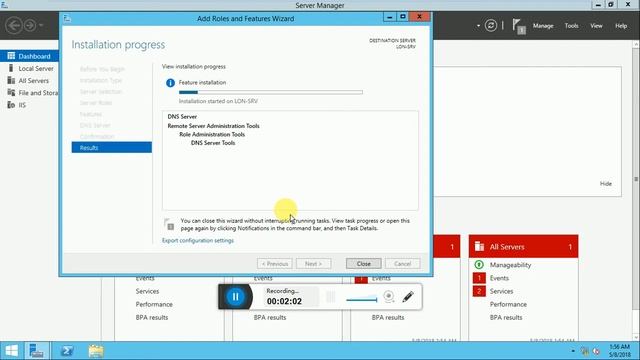This screenshot has width=640, height=360.
Task: Click DNS Server Tools list entry
Action: pos(213,143)
